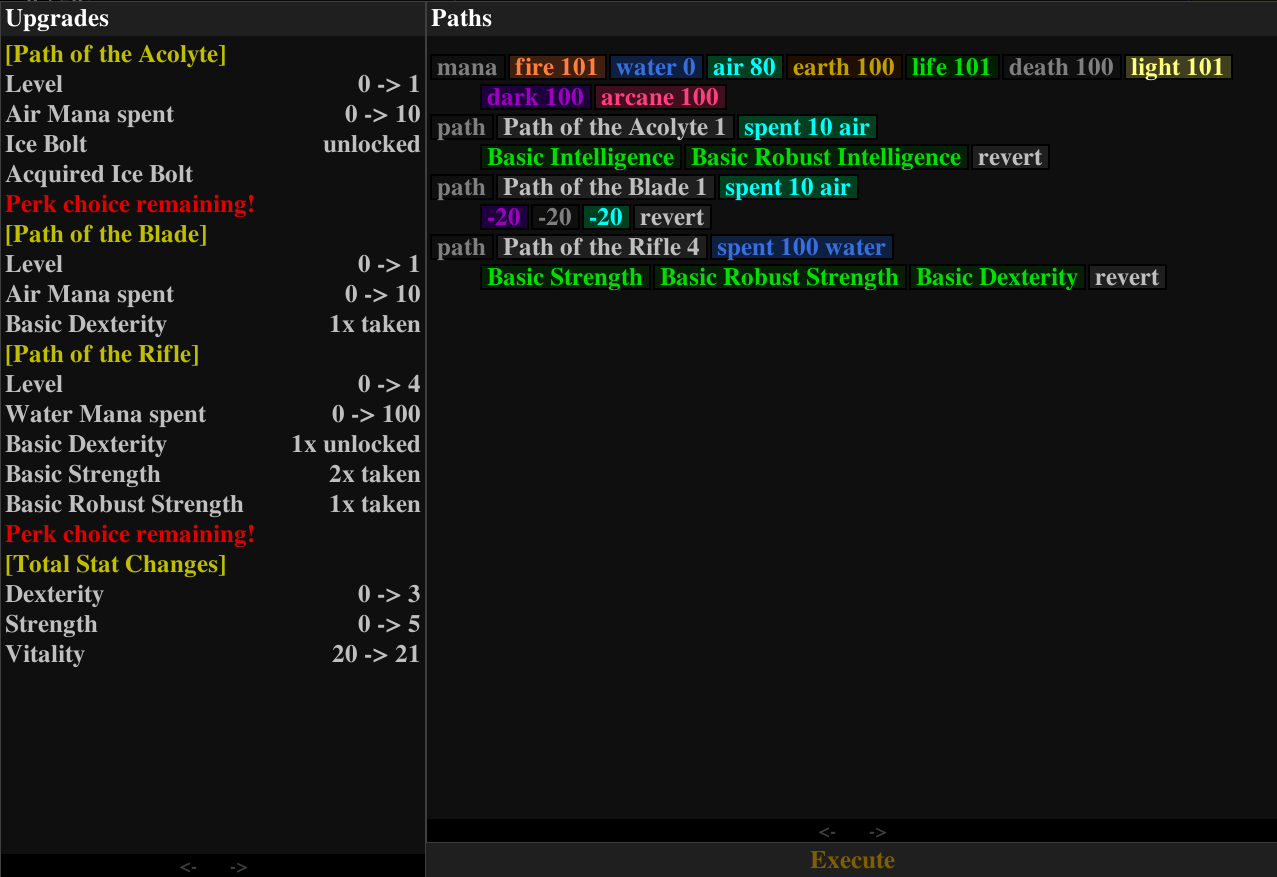Viewport: 1277px width, 877px height.
Task: Click the Water Mana spent row
Action: (x=213, y=414)
